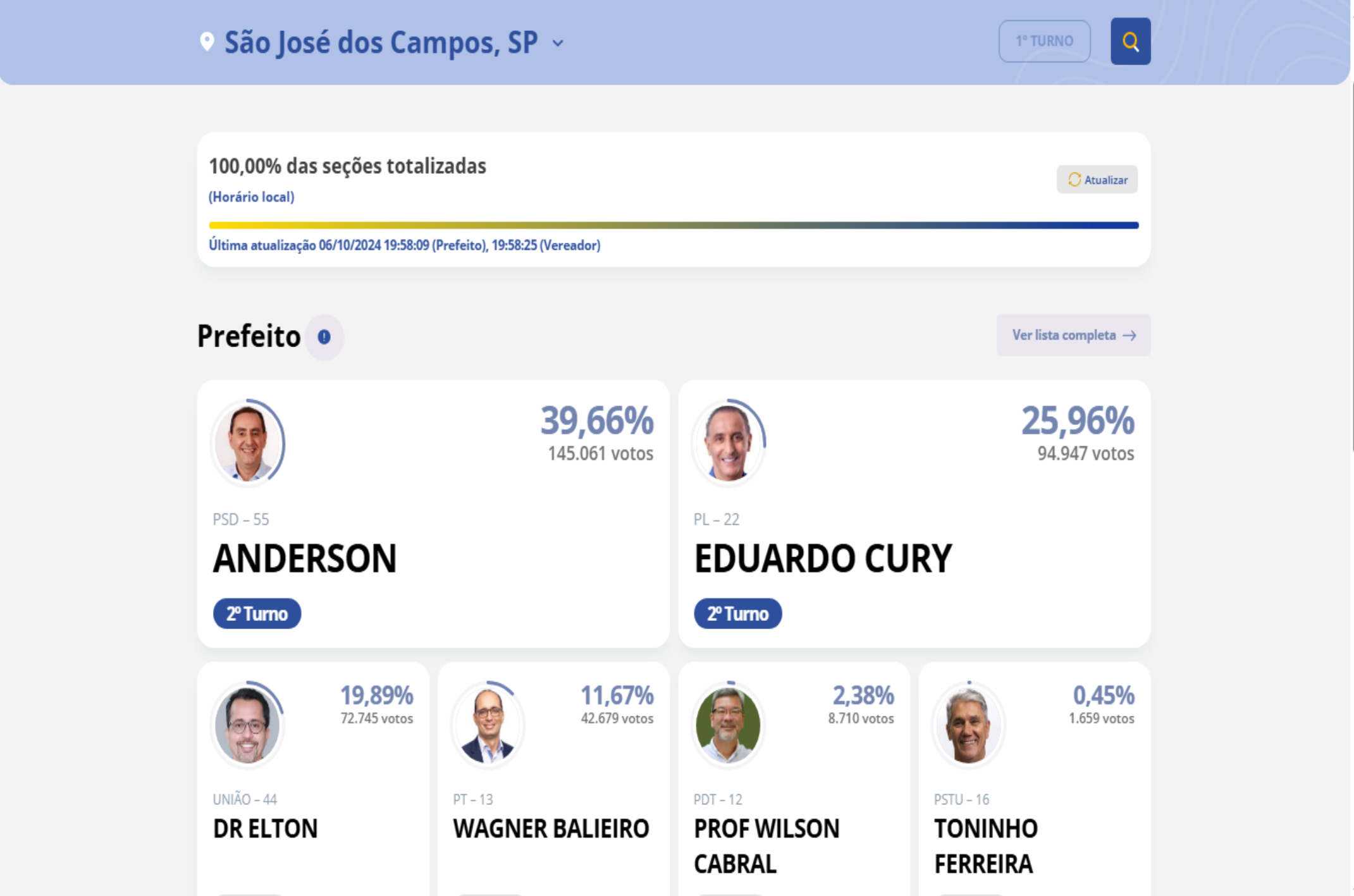This screenshot has width=1354, height=896.
Task: Click the Atualizar refresh icon
Action: [1074, 180]
